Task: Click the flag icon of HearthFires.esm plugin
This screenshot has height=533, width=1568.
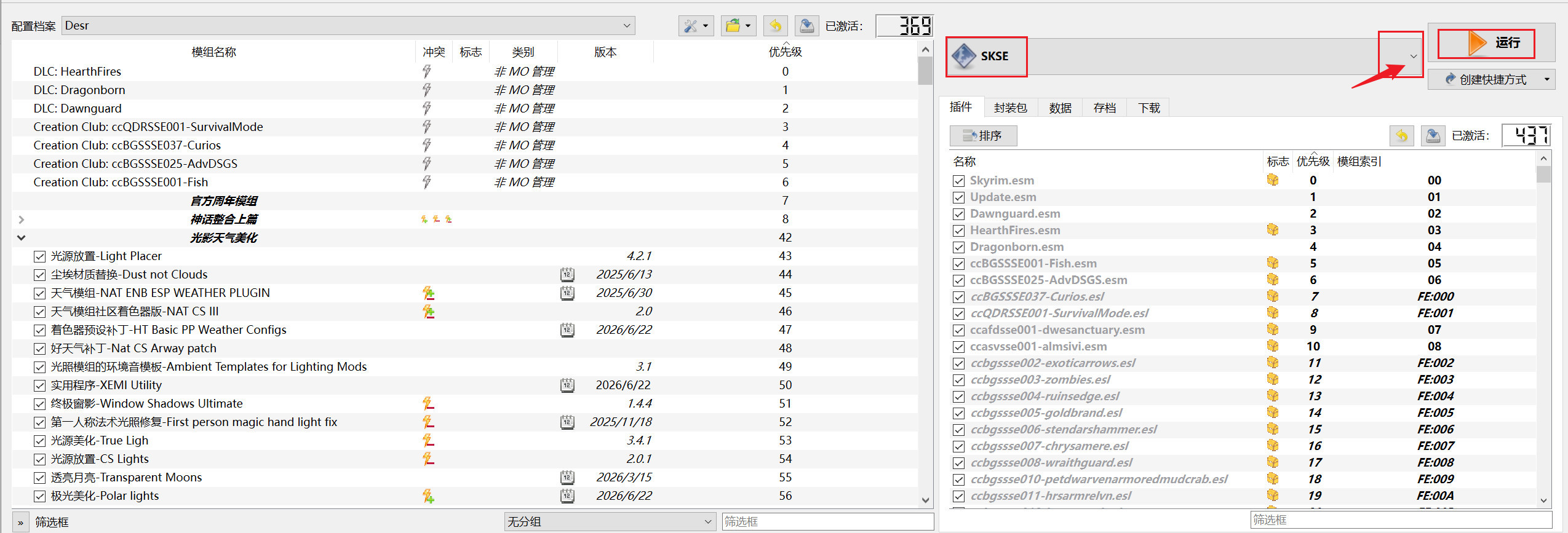Action: [1272, 230]
